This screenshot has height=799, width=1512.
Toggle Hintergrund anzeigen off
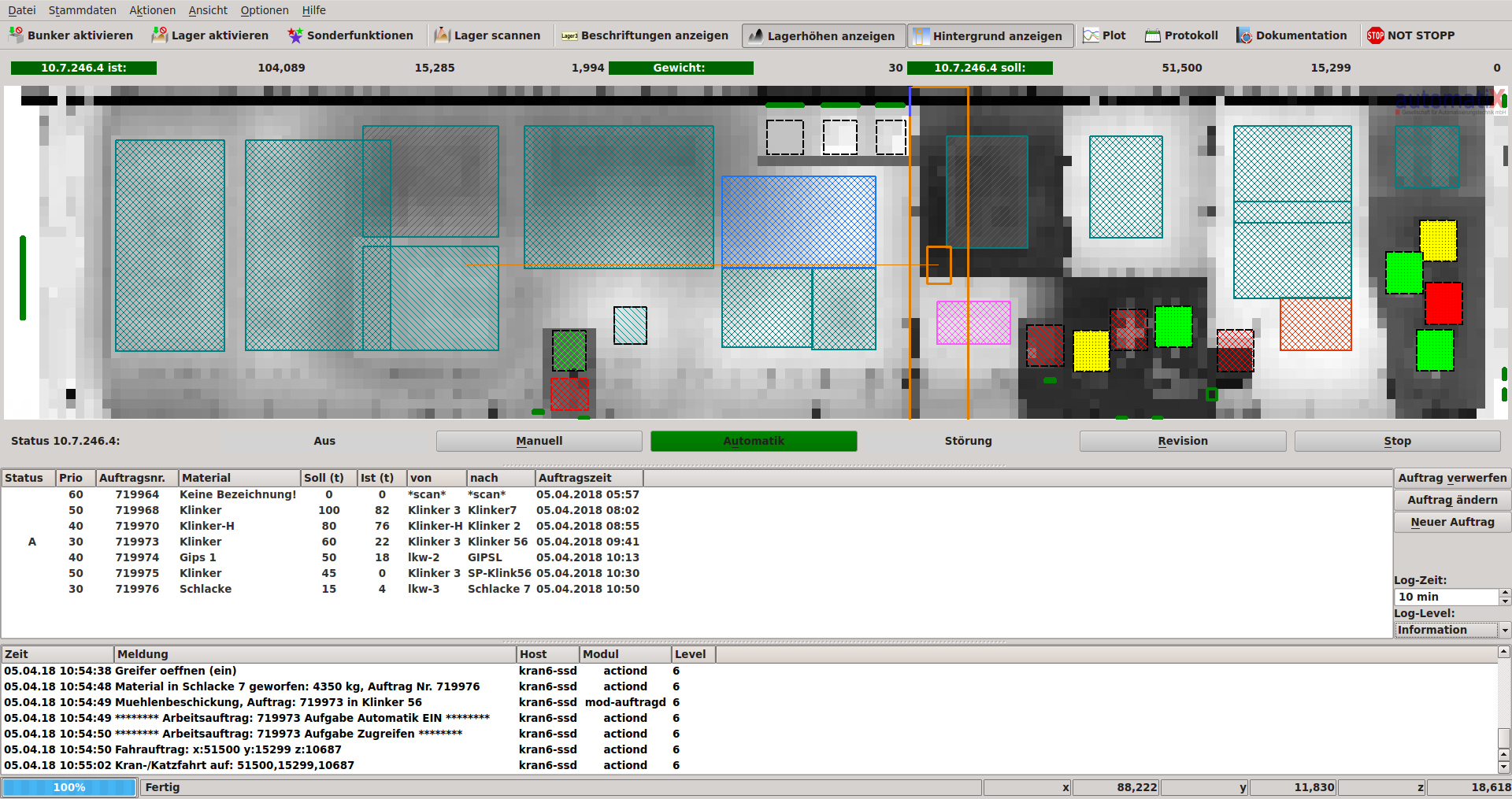tap(990, 35)
